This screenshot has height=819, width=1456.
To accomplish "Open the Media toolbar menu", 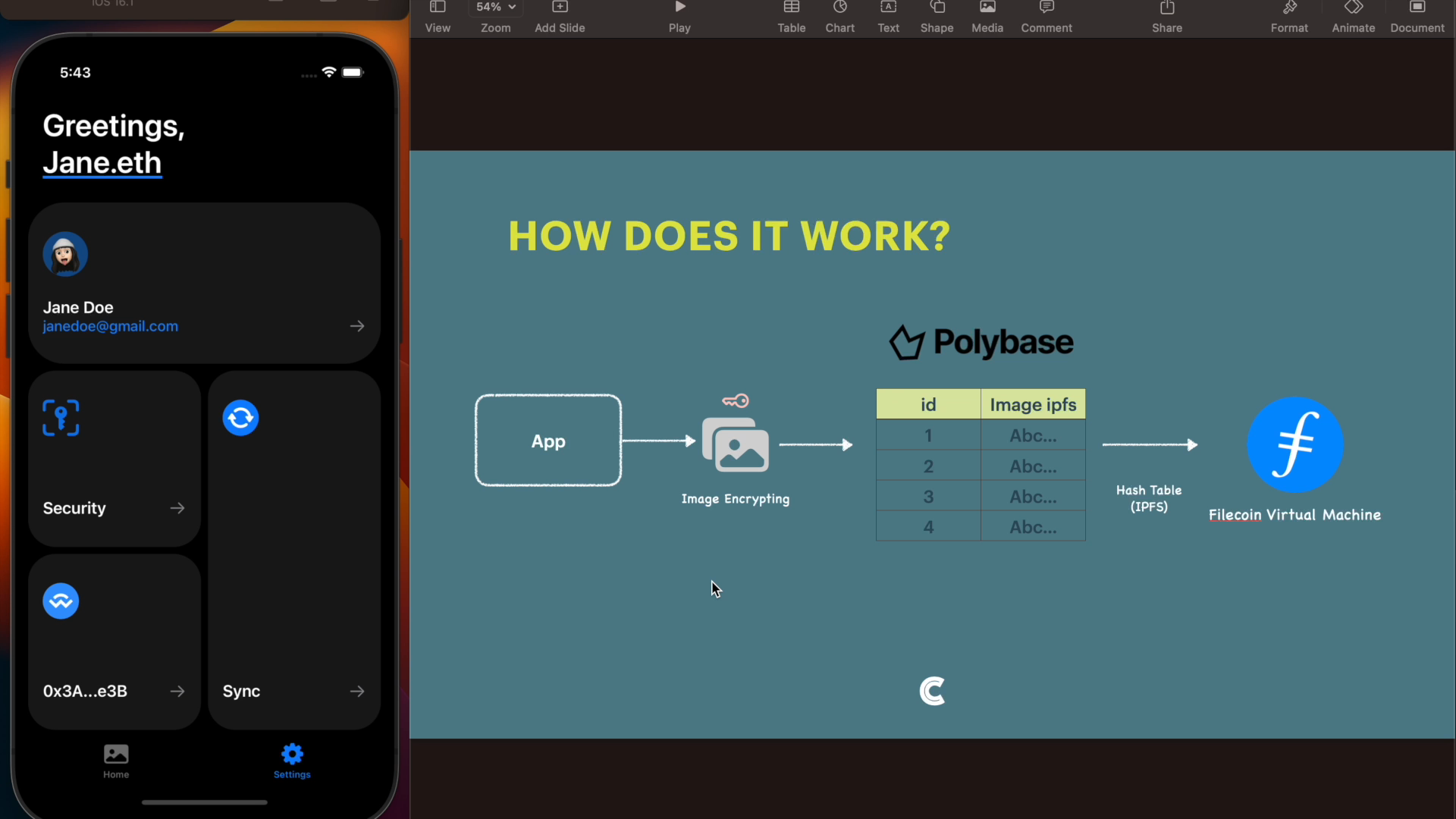I will [x=987, y=17].
